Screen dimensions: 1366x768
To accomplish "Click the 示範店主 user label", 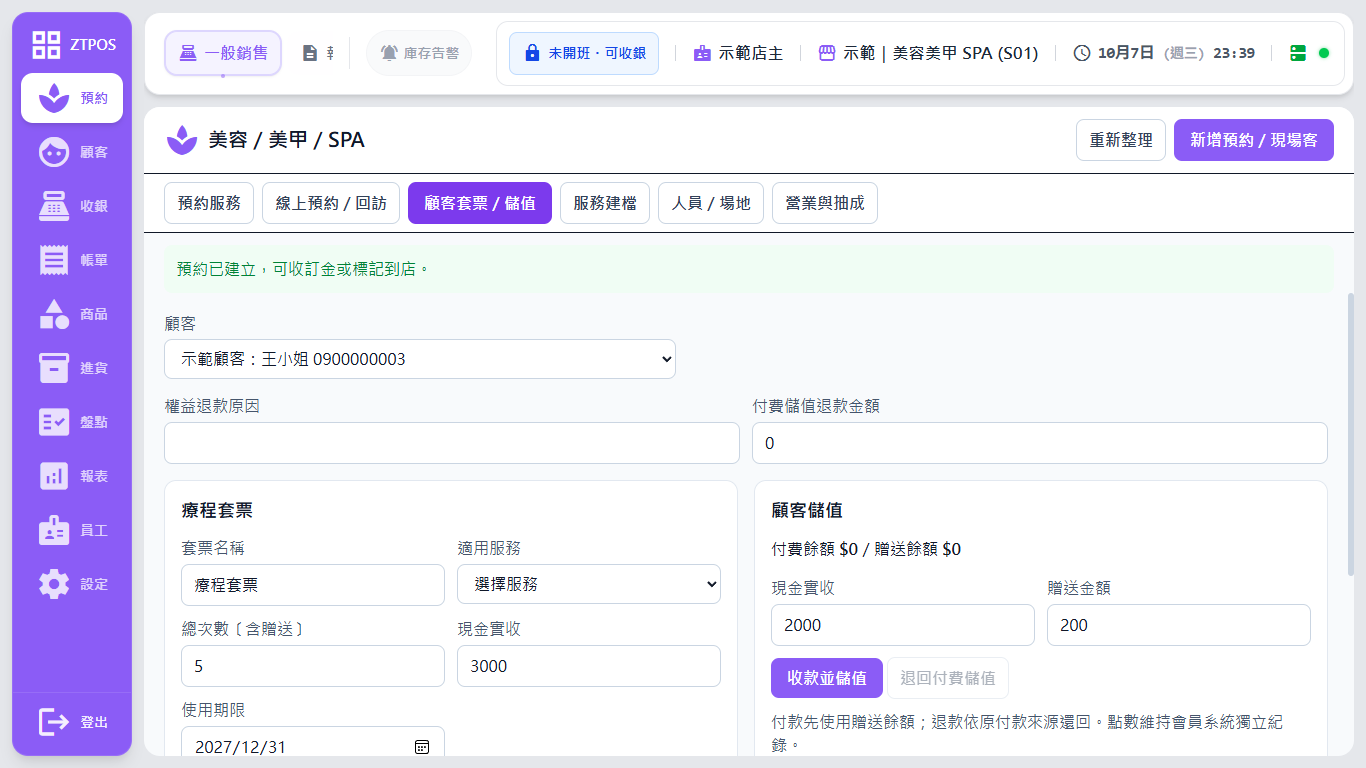I will coord(751,53).
